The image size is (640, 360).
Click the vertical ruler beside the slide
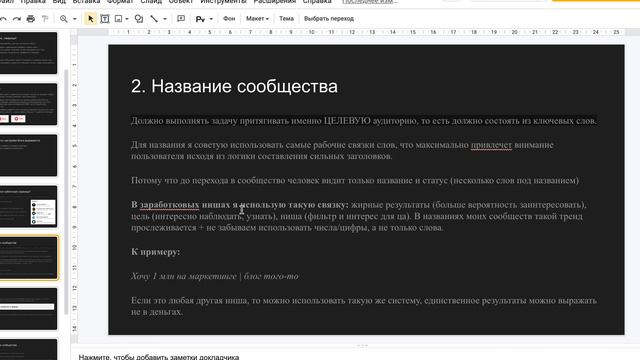74,190
